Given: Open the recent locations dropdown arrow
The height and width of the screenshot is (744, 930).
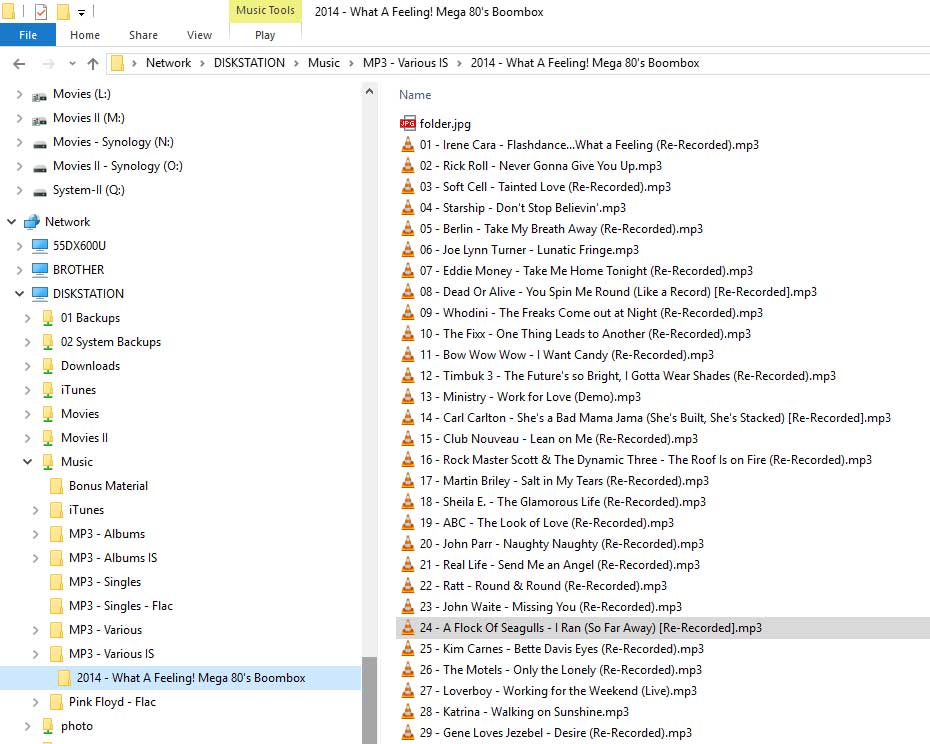Looking at the screenshot, I should (x=72, y=63).
